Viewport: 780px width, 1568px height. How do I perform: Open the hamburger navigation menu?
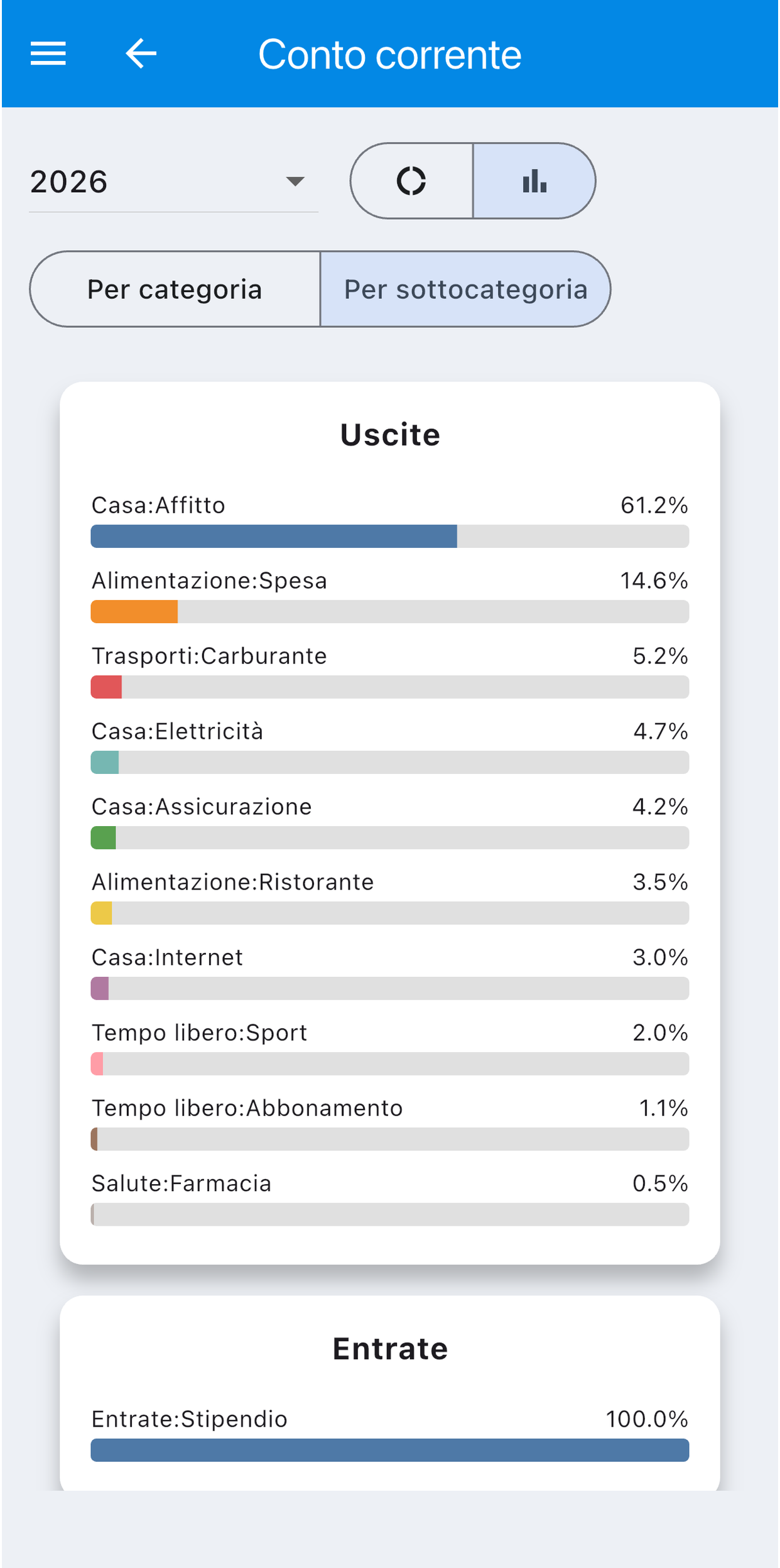(48, 53)
